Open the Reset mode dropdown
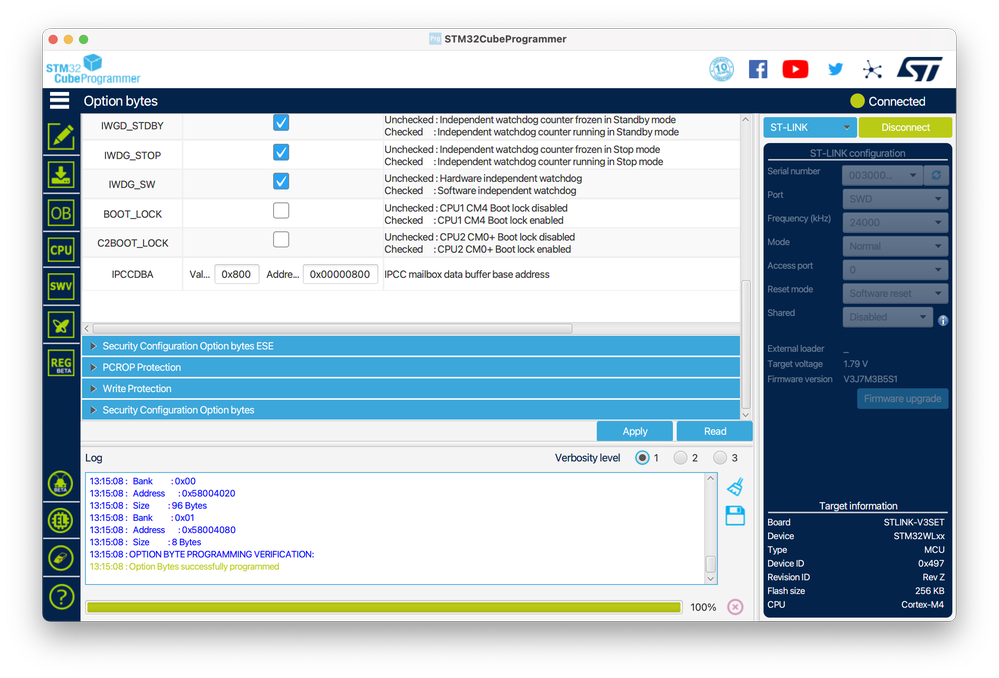The height and width of the screenshot is (678, 999). 895,293
